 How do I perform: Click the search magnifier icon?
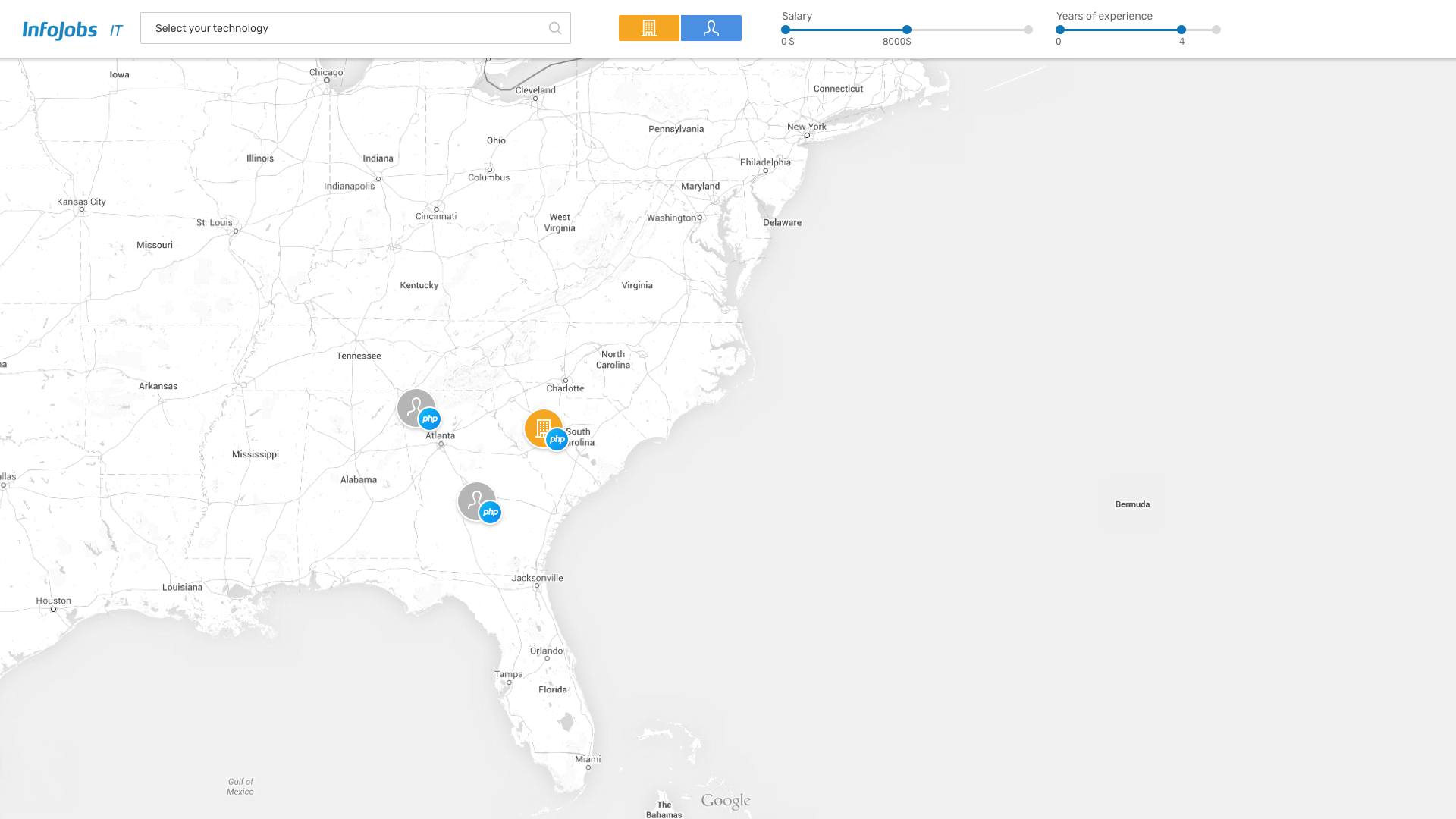(555, 28)
